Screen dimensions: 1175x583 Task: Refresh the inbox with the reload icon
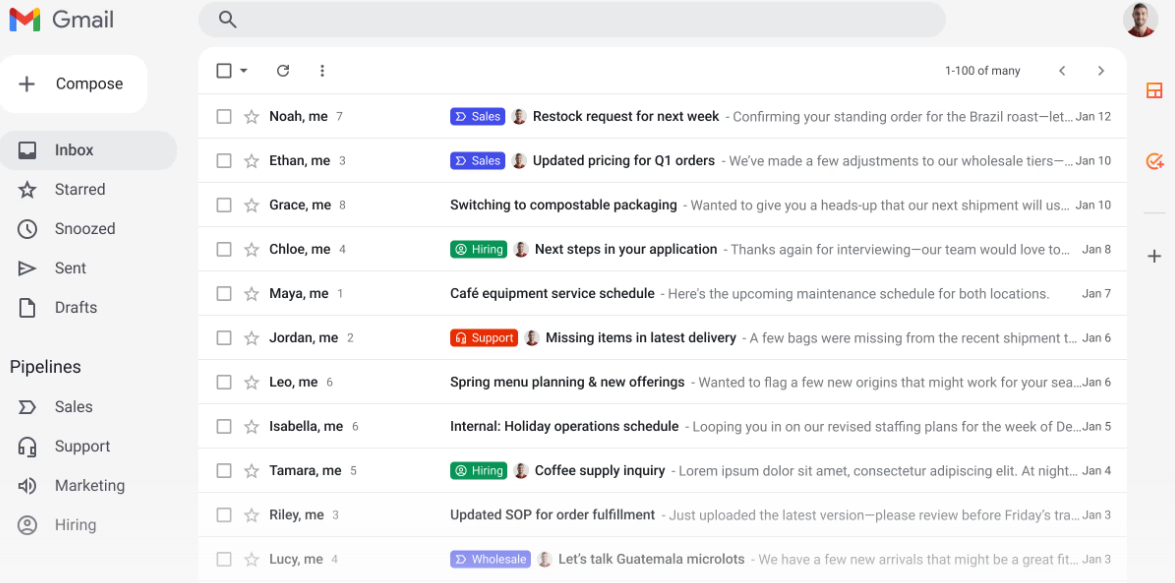[x=283, y=70]
